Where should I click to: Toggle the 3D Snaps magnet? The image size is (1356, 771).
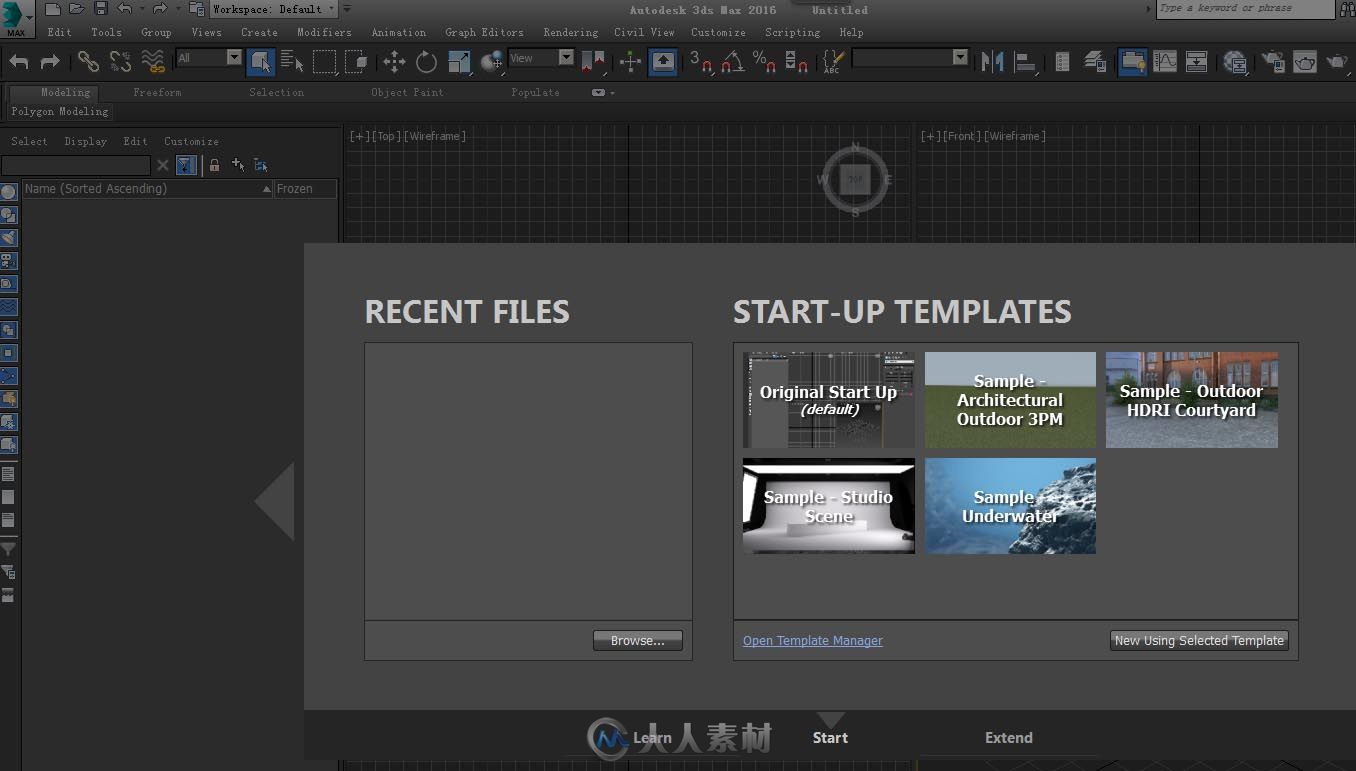(x=701, y=62)
